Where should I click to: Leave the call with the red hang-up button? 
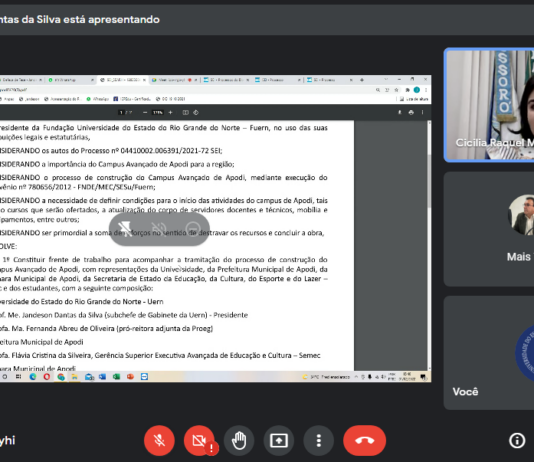pyautogui.click(x=364, y=440)
